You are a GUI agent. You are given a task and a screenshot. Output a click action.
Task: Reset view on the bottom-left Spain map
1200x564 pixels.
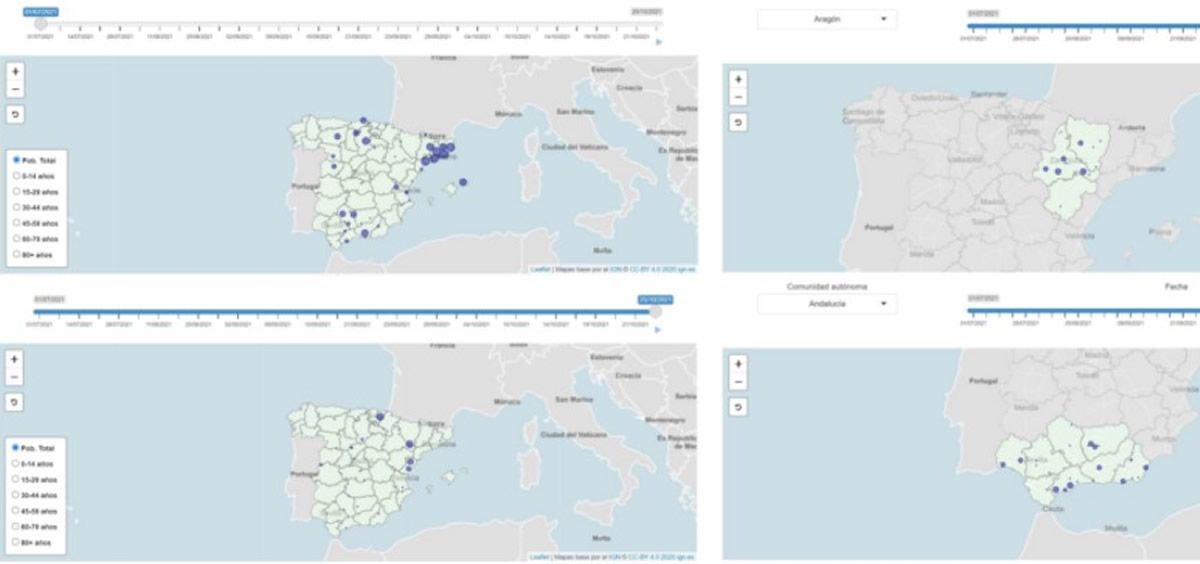click(15, 401)
